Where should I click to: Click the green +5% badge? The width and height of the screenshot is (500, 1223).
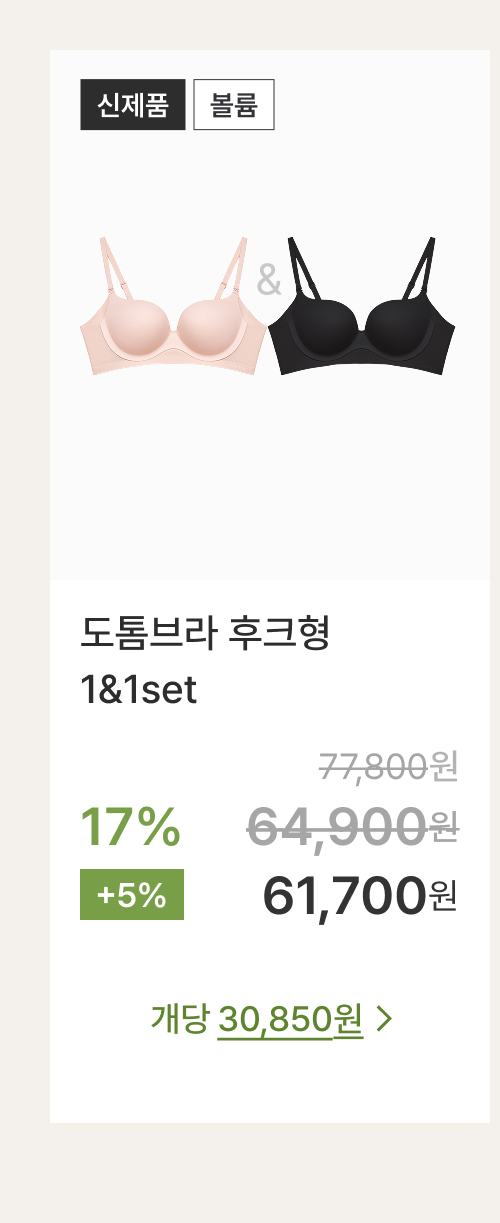coord(131,895)
